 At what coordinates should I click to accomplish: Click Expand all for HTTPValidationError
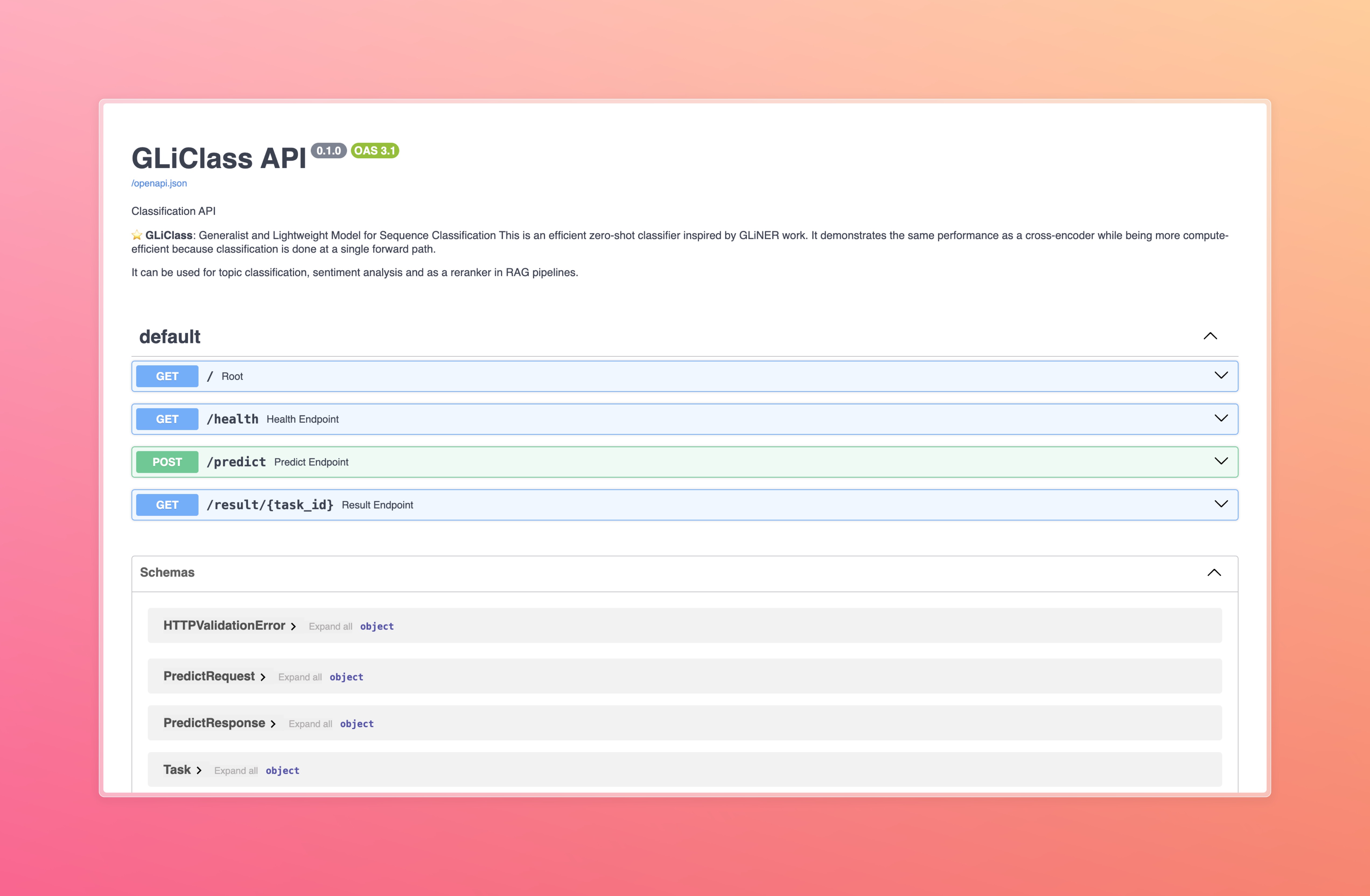point(330,626)
